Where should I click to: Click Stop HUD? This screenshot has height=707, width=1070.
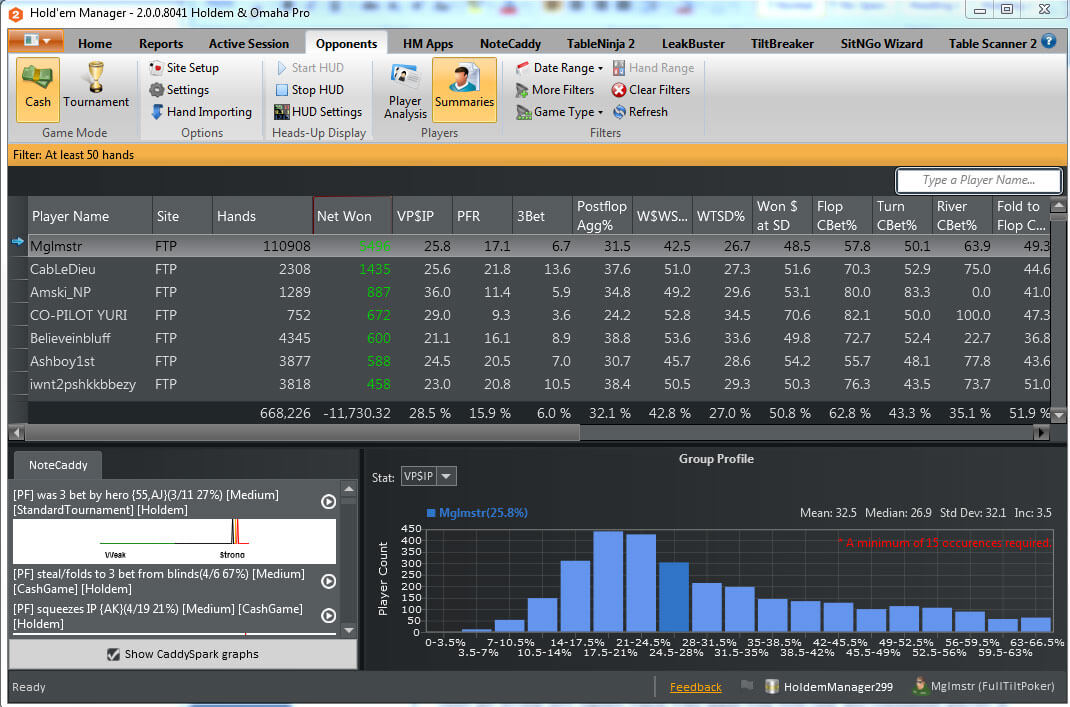point(310,89)
